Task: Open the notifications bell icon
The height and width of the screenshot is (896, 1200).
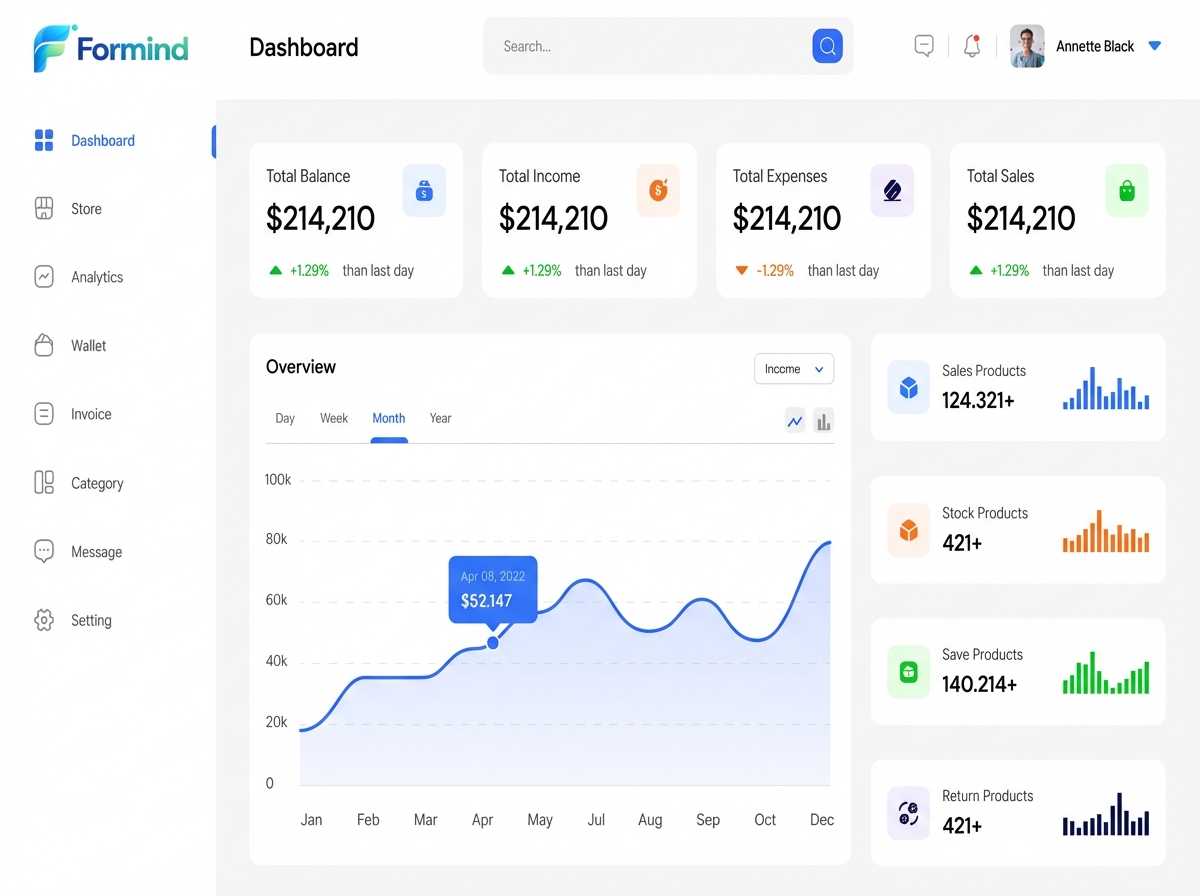Action: 972,46
